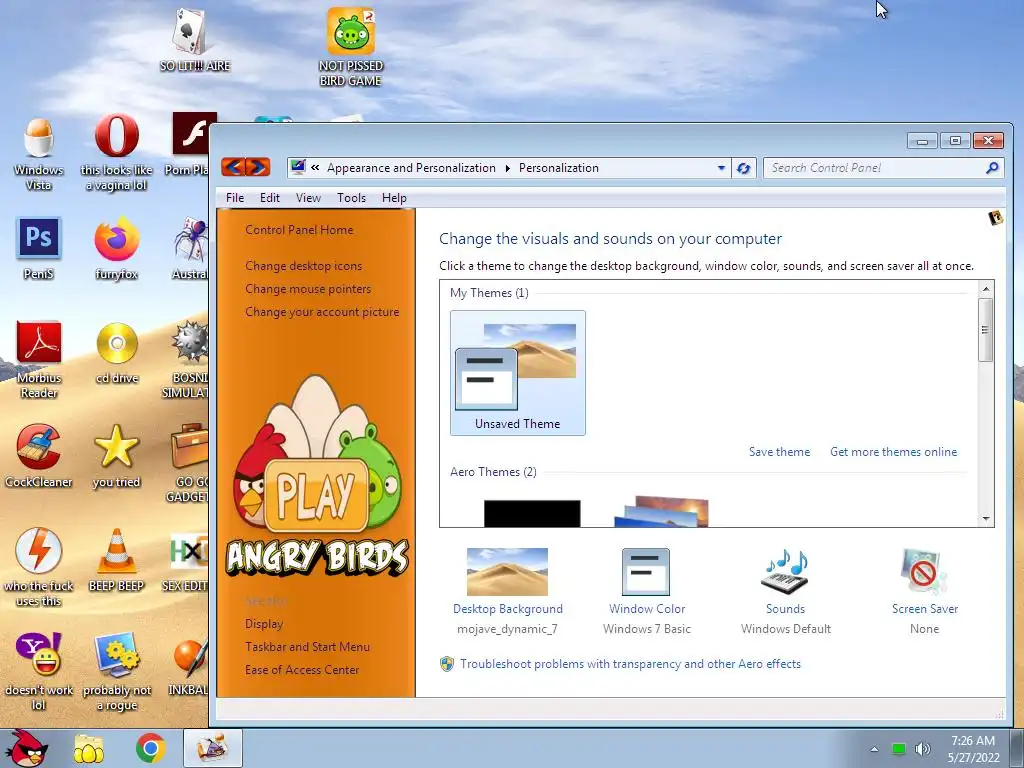This screenshot has height=768, width=1024.
Task: Select the Unsaved Theme thumbnail
Action: (518, 373)
